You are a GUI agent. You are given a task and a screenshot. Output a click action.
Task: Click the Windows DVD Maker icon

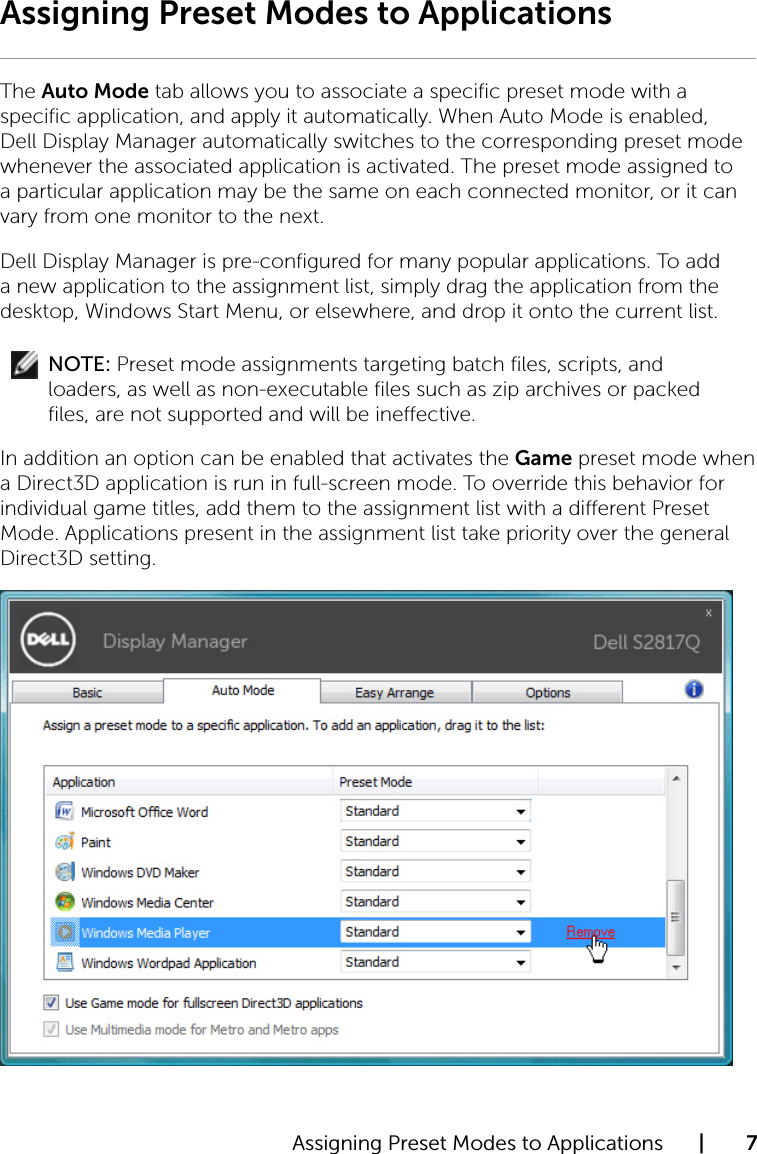[x=64, y=871]
